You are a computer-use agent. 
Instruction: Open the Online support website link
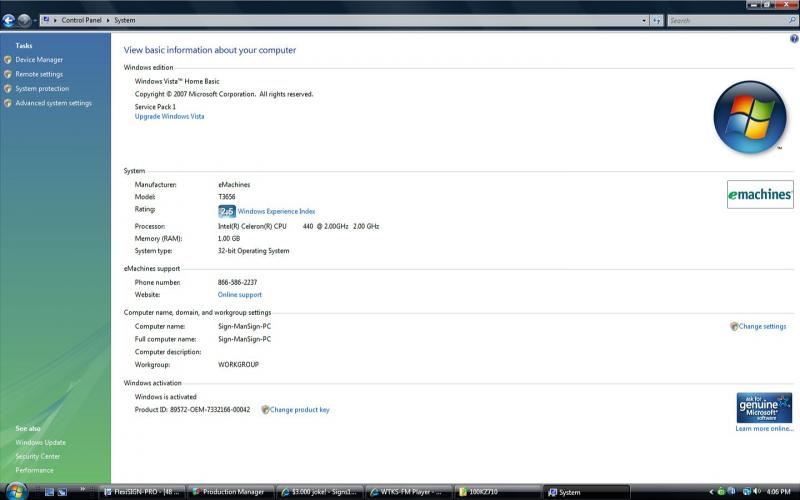click(x=239, y=295)
